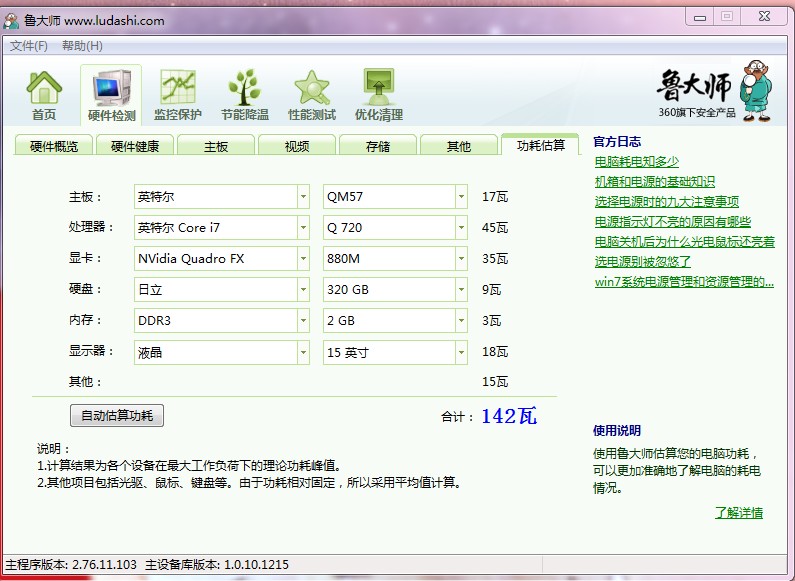Click the 自动估算功耗 button
This screenshot has height=581, width=795.
(117, 416)
